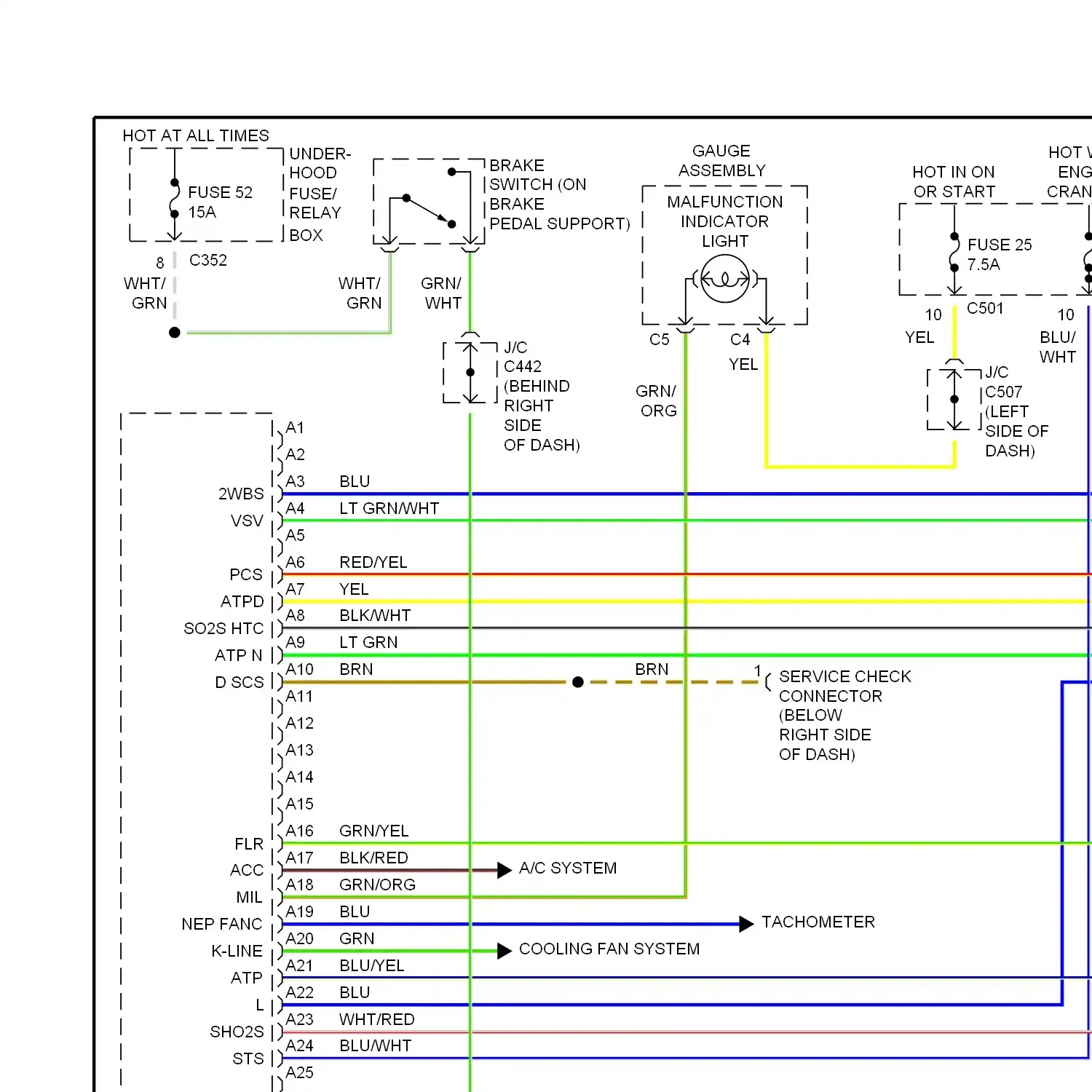1092x1092 pixels.
Task: Select the HOT AT ALL TIMES heading
Action: click(196, 135)
